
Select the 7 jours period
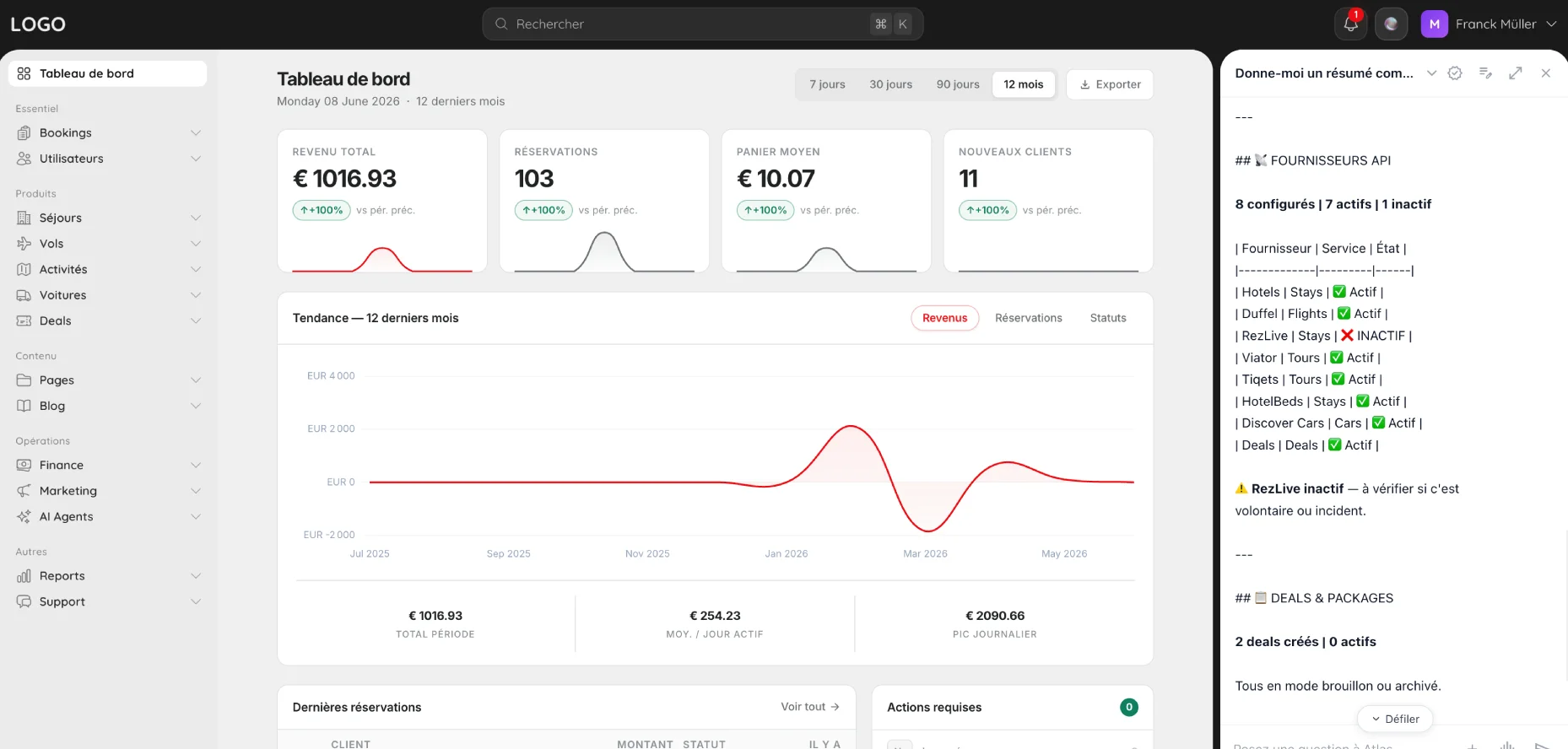827,84
